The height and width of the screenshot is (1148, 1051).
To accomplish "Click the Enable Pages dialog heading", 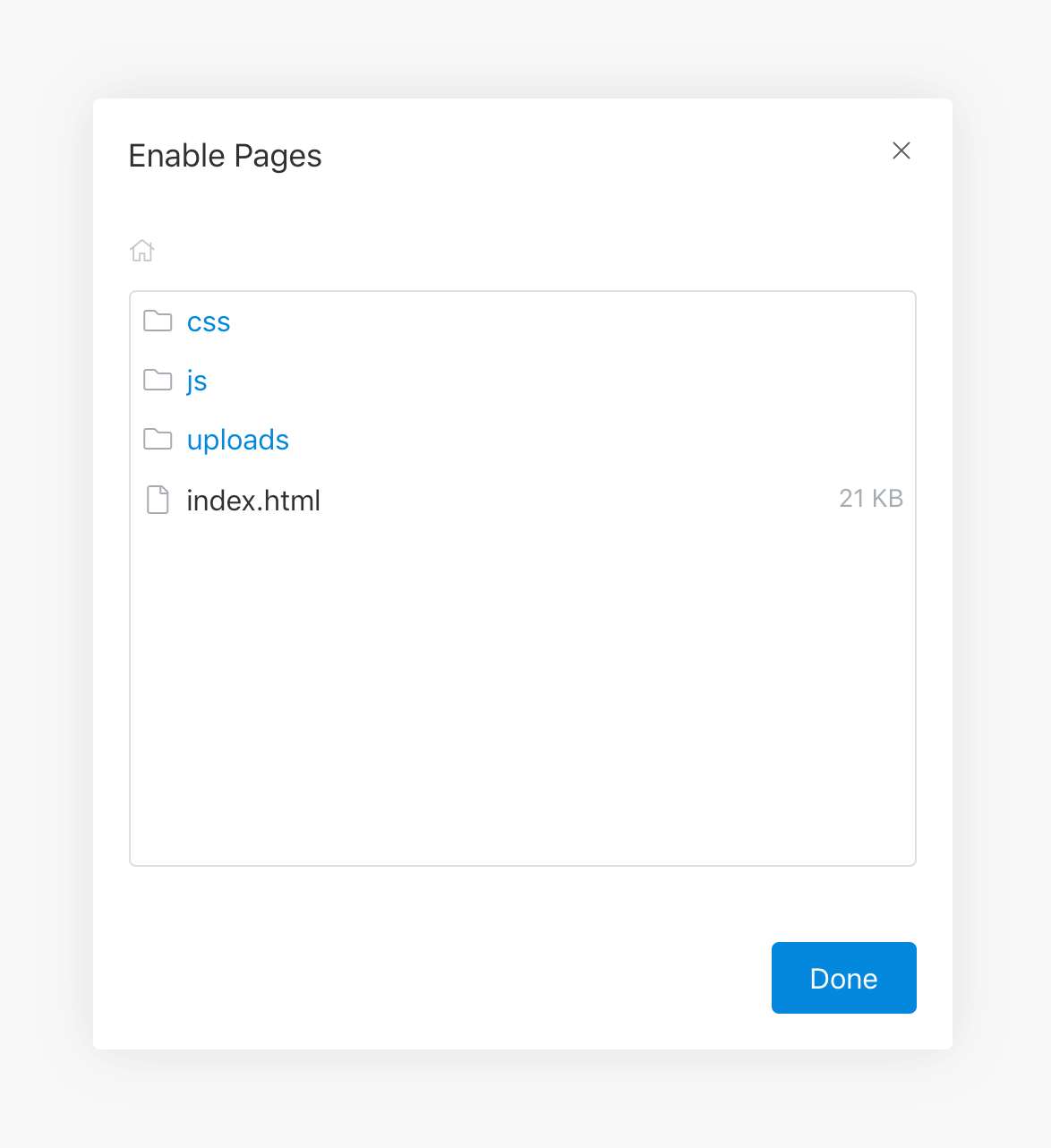I will (225, 156).
